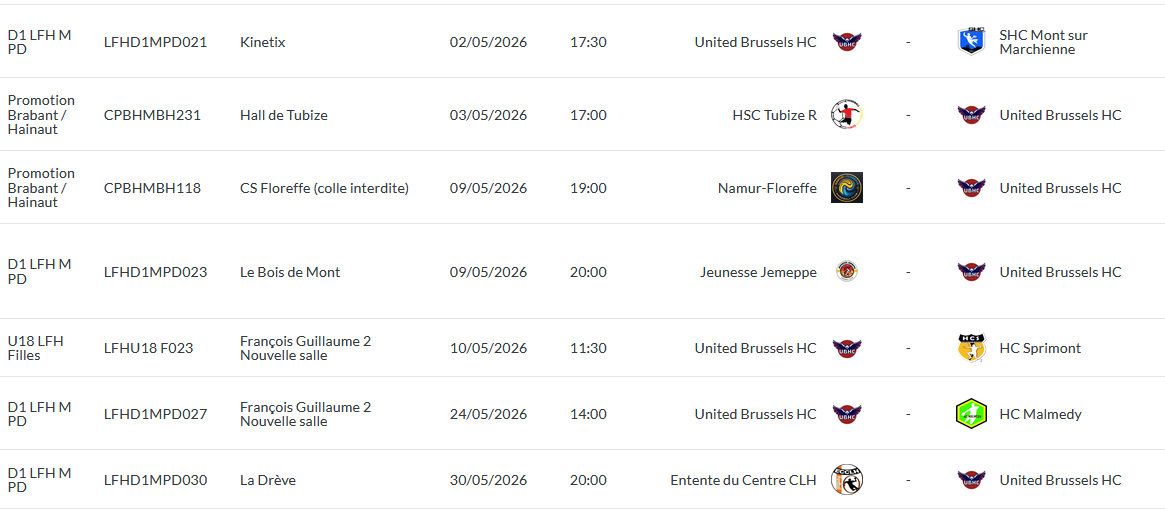Screen dimensions: 1165x511
Task: Click Namur-Floreffe team logo
Action: click(847, 188)
